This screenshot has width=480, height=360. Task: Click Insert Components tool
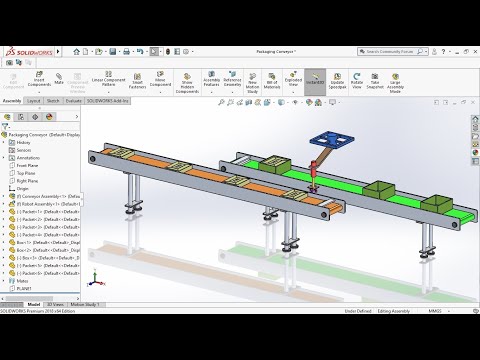point(39,79)
